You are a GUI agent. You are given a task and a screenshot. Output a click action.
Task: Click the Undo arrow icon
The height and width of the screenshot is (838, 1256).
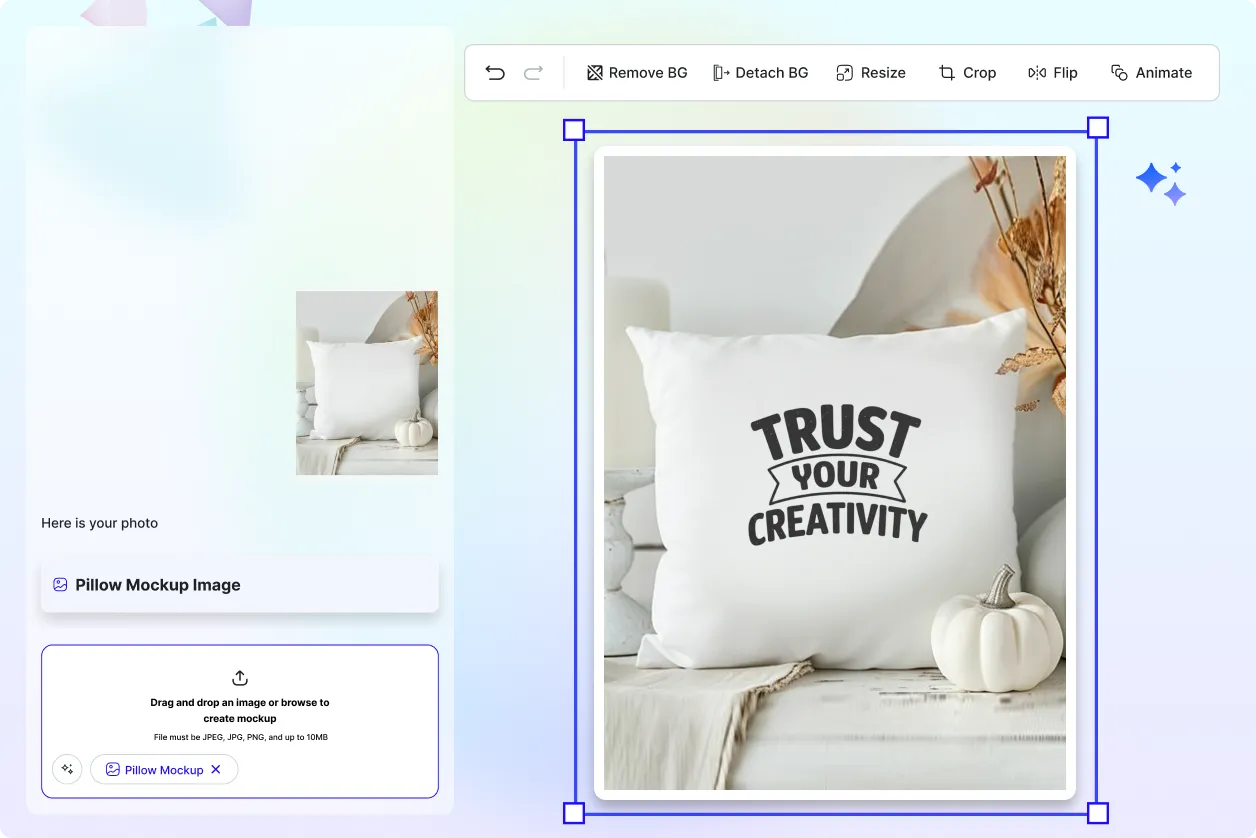pos(495,72)
